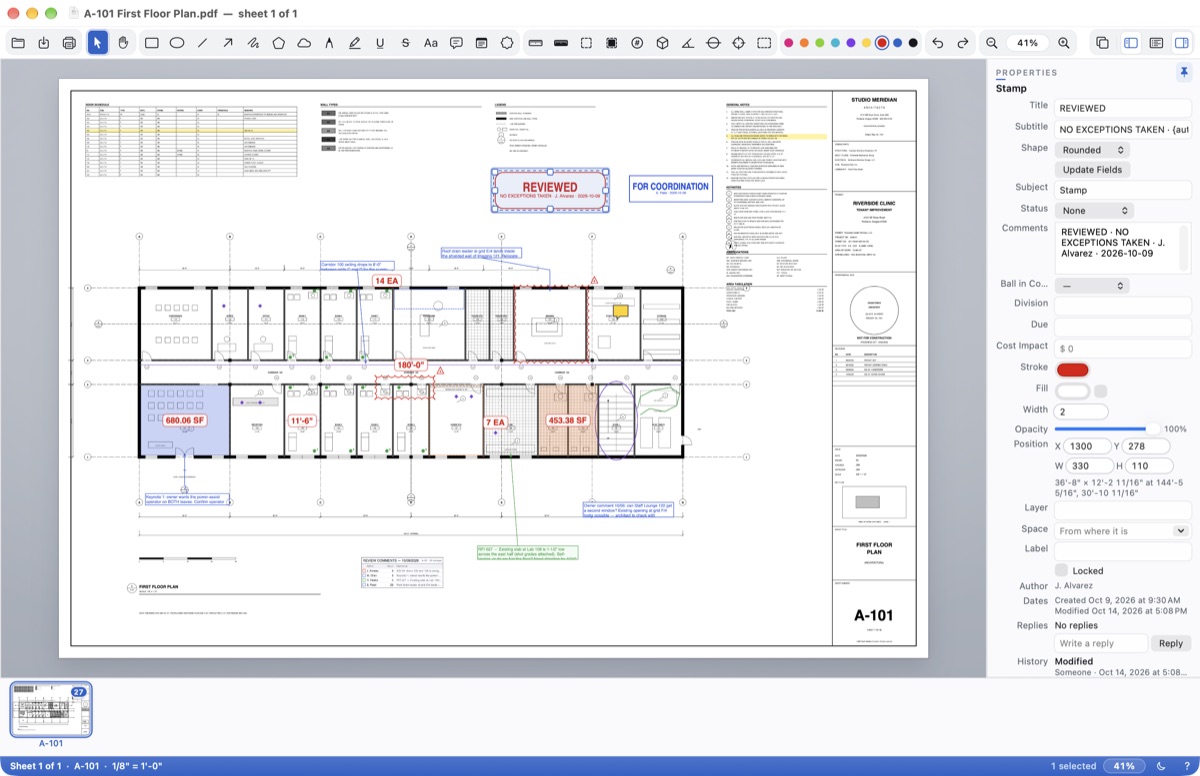Select the Aa text box tool
The image size is (1200, 776).
[431, 43]
